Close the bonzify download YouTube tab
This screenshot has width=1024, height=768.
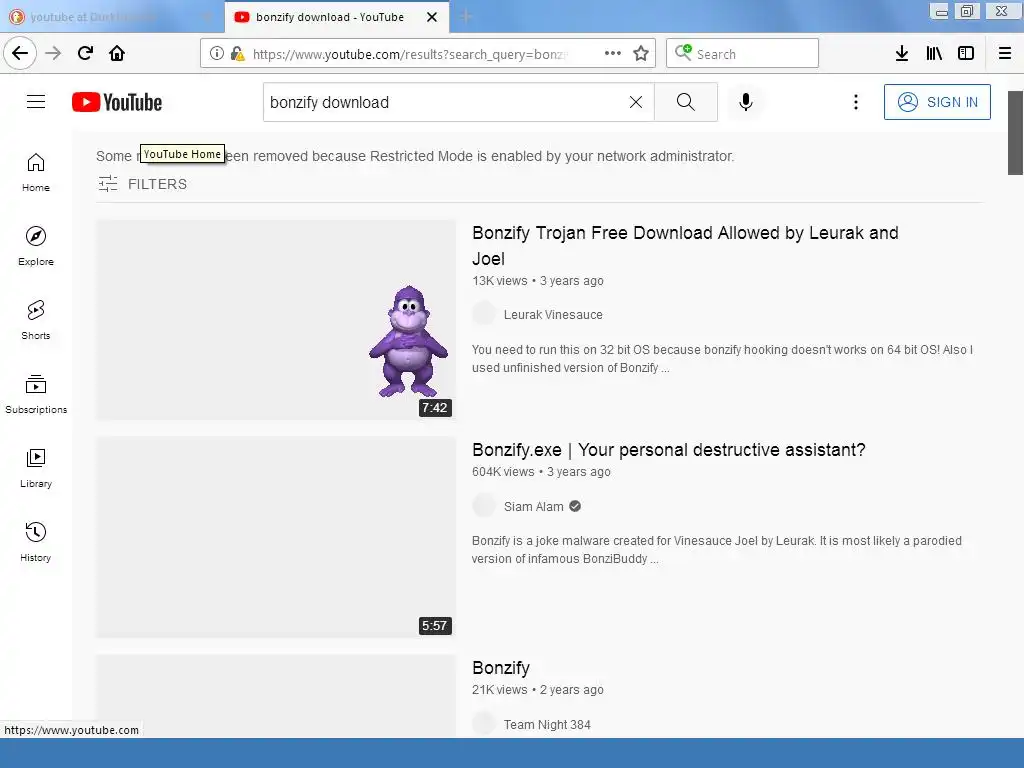pyautogui.click(x=432, y=17)
